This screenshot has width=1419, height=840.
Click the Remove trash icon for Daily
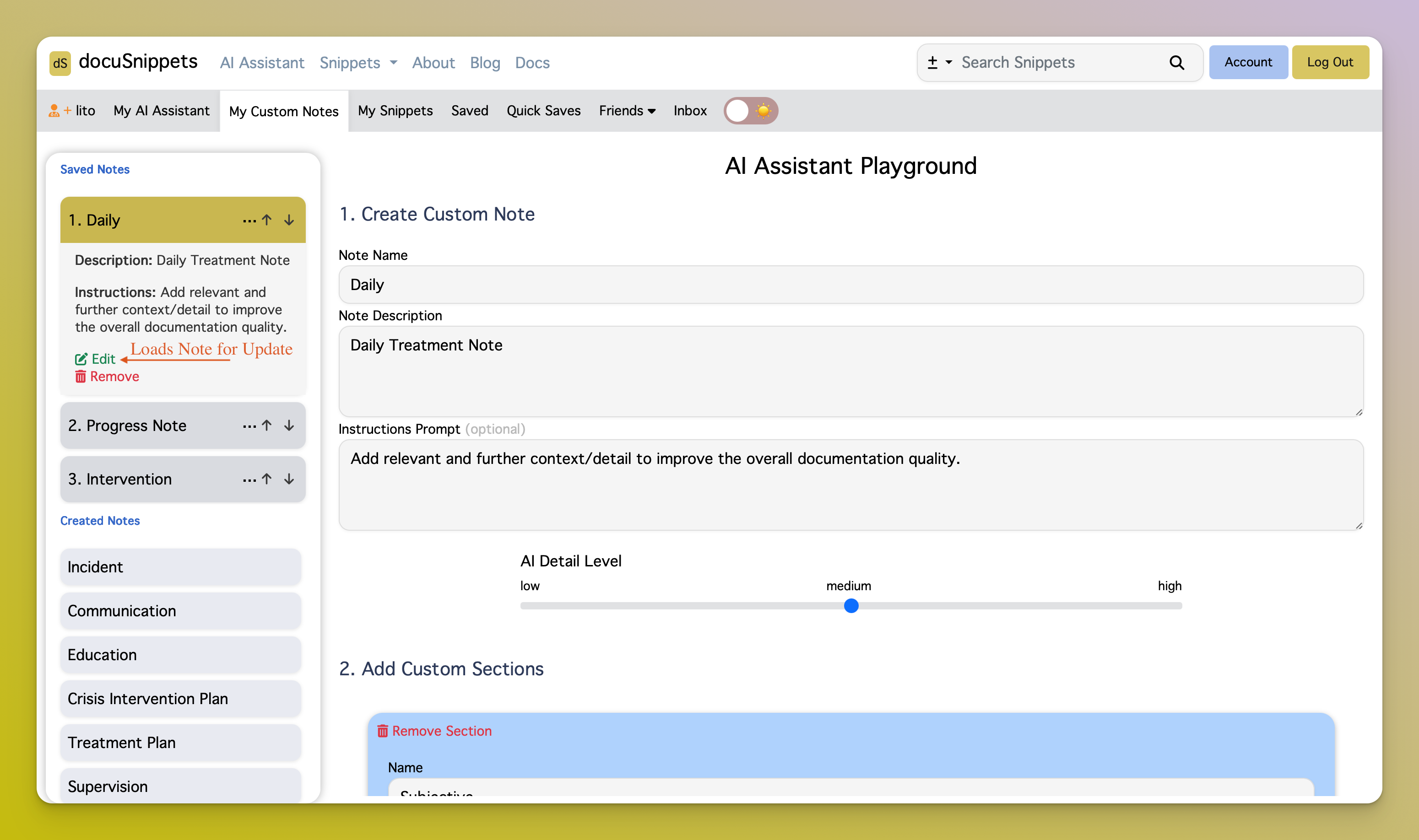point(81,377)
